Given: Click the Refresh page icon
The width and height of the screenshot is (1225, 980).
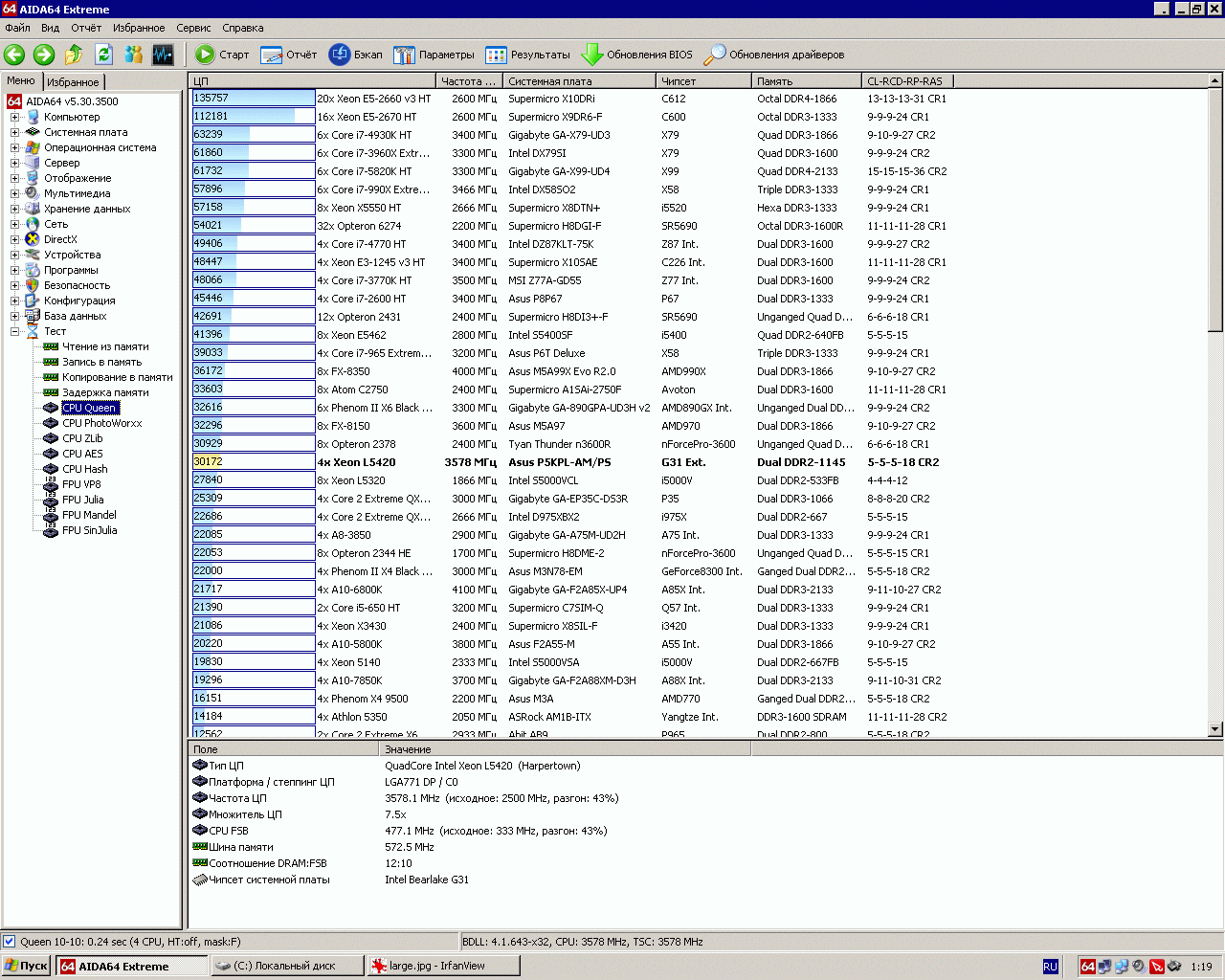Looking at the screenshot, I should coord(103,55).
